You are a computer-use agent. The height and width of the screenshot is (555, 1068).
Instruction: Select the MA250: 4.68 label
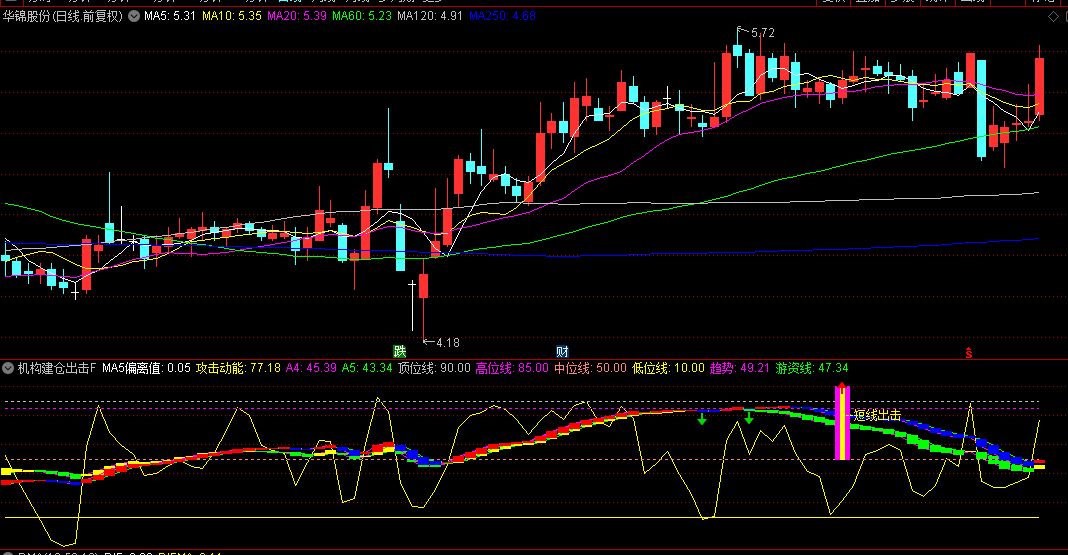click(x=503, y=16)
